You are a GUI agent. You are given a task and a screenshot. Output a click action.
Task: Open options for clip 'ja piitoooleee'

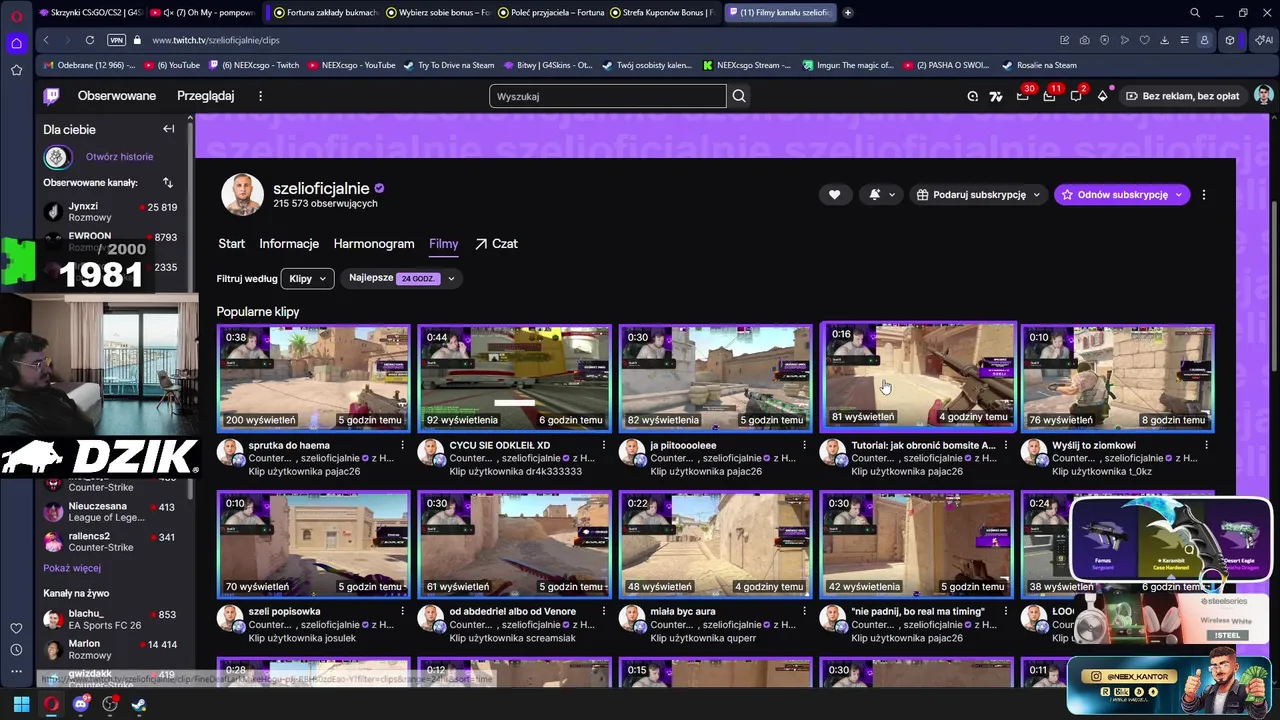804,445
